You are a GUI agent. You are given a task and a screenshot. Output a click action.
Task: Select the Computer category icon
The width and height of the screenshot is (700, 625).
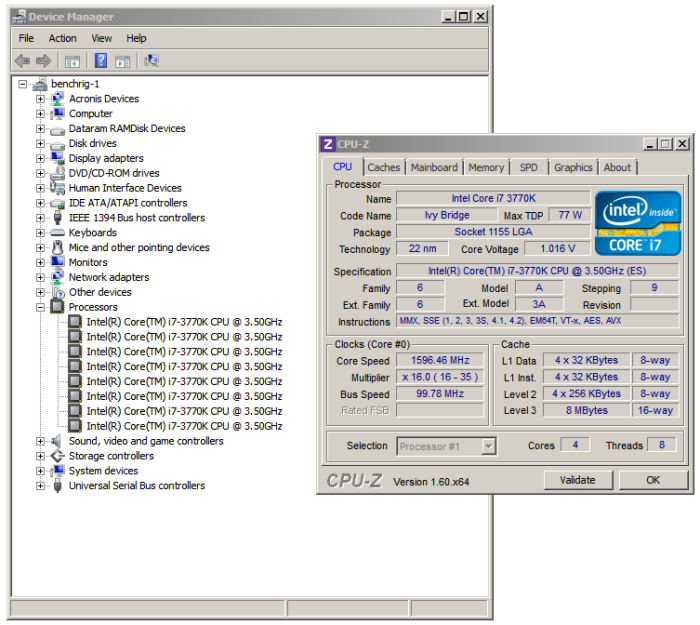57,113
